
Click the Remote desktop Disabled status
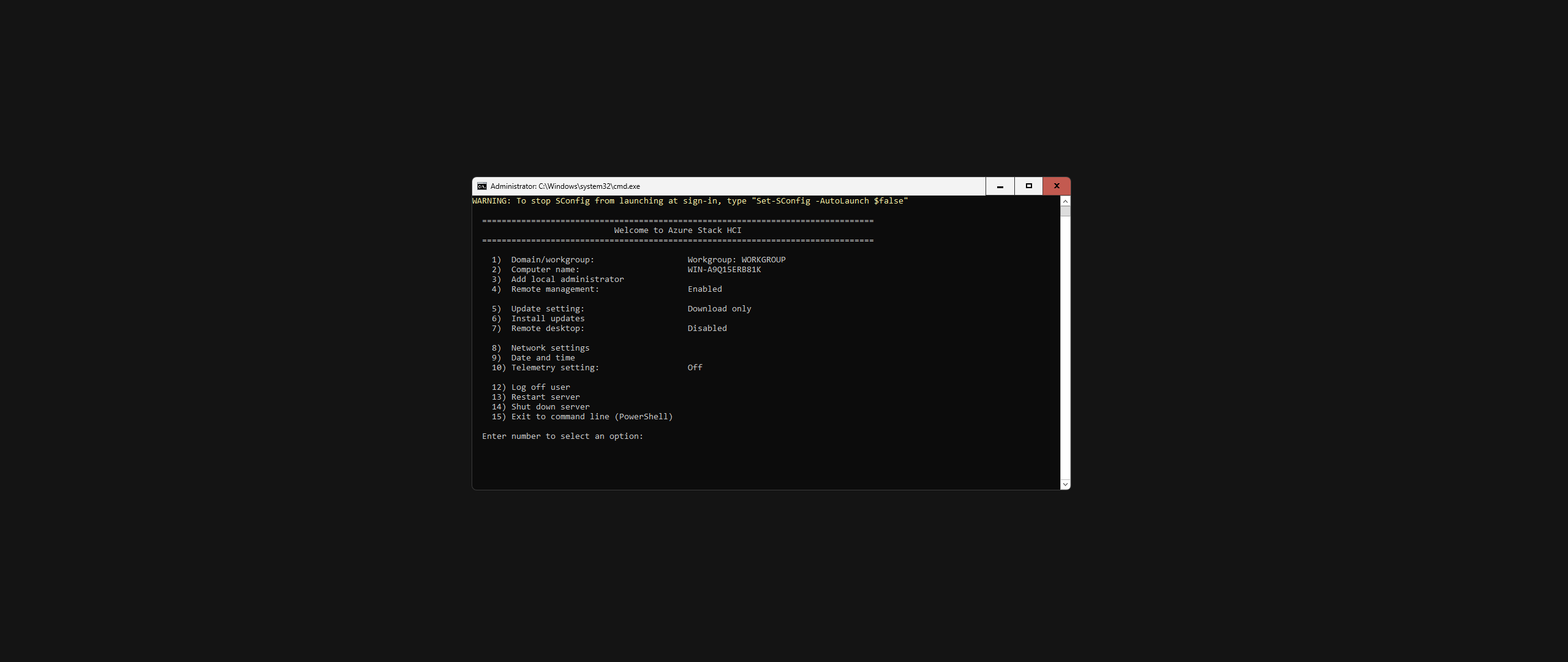(707, 329)
